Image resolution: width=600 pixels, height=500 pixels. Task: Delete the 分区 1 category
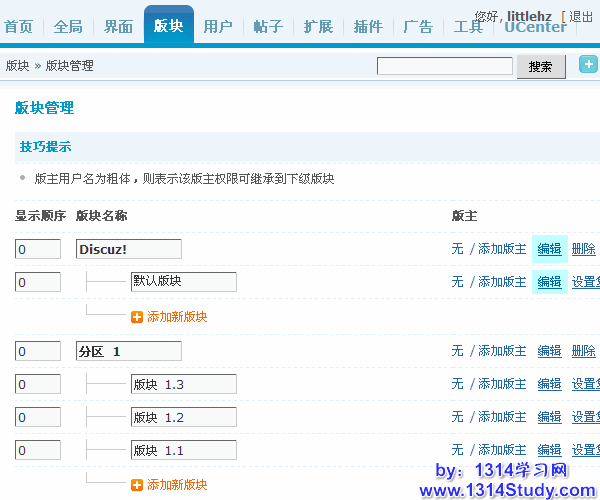tap(583, 351)
